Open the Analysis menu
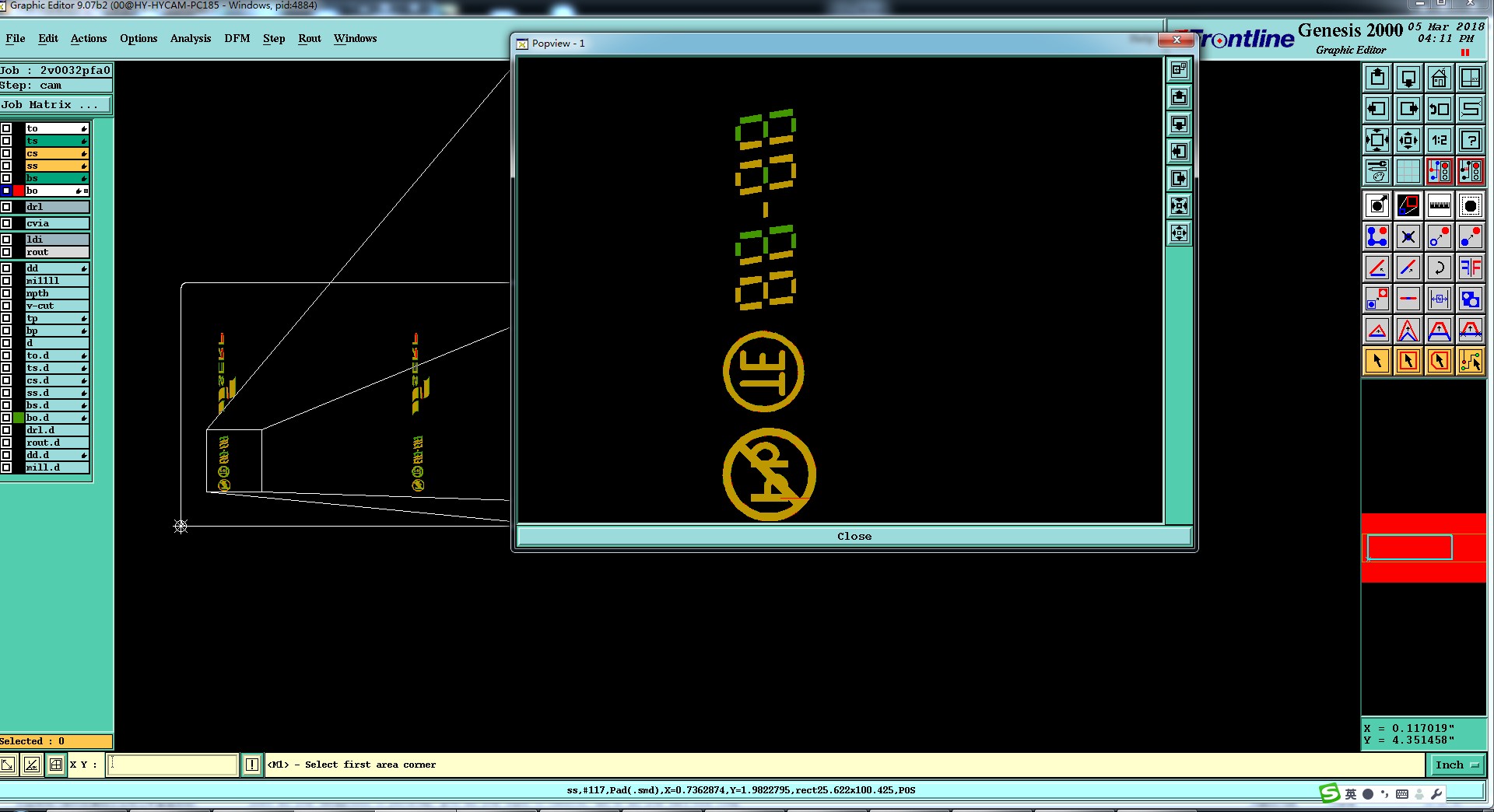 191,38
